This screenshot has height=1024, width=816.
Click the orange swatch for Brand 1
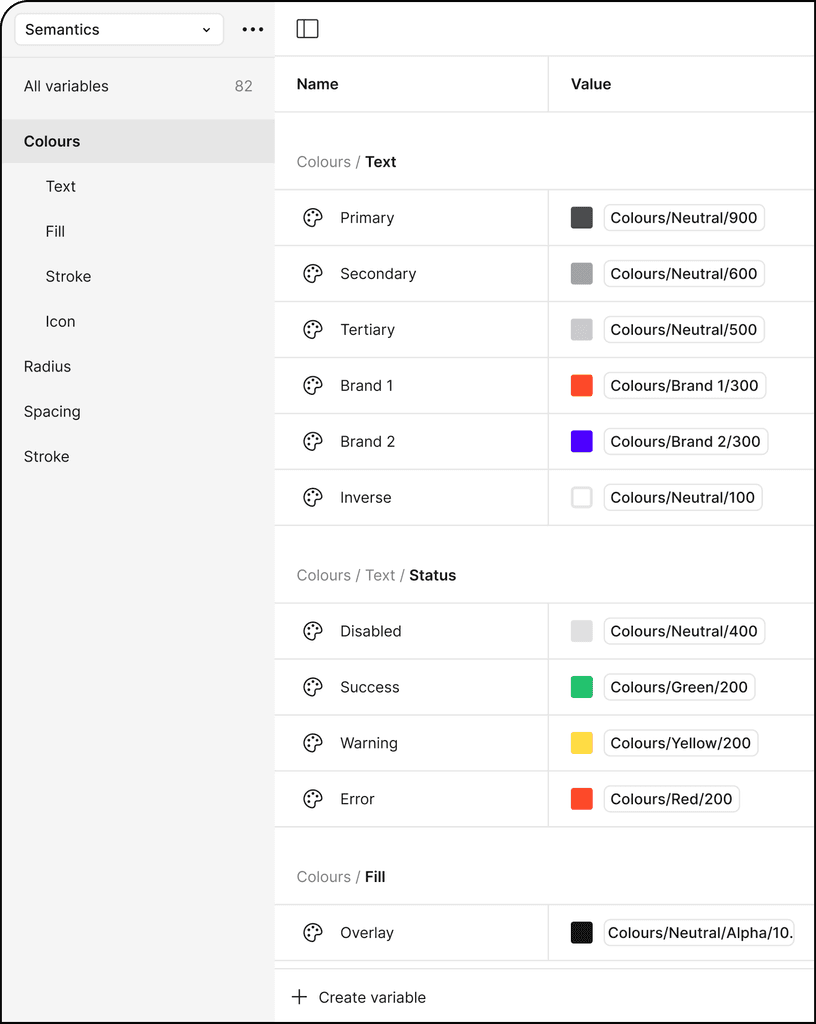(581, 385)
